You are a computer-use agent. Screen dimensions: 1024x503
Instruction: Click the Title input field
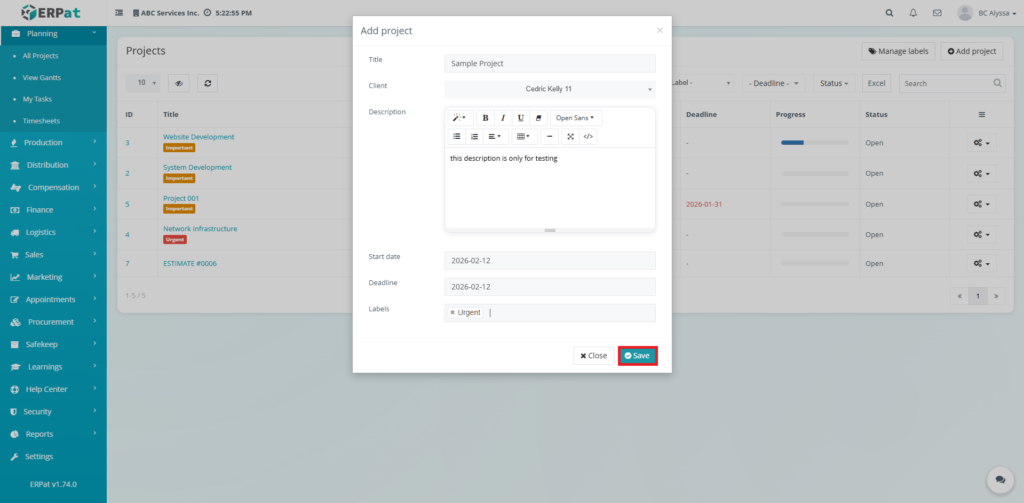pos(550,63)
